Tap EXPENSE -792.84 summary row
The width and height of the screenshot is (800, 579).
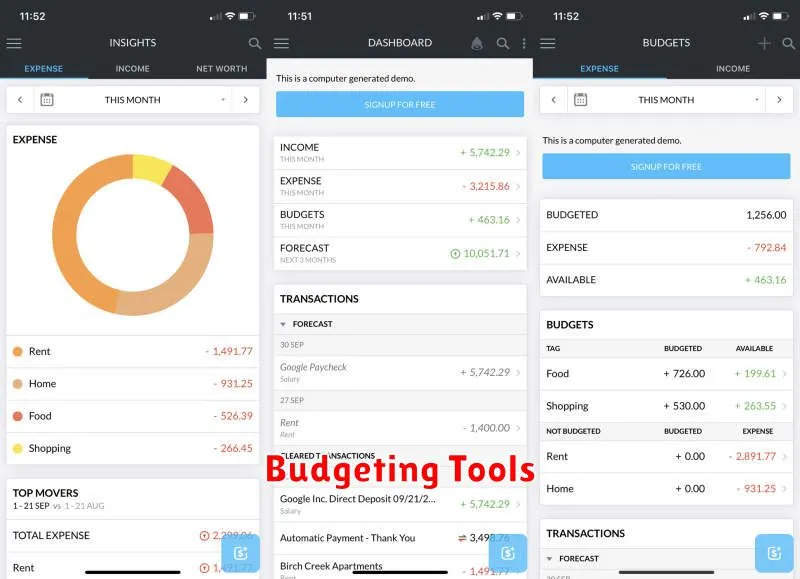point(666,247)
